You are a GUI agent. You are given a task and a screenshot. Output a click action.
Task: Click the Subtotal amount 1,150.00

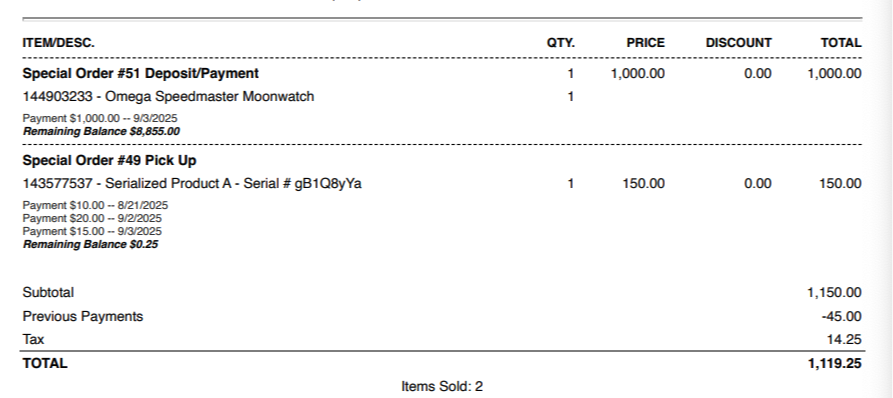coord(834,293)
